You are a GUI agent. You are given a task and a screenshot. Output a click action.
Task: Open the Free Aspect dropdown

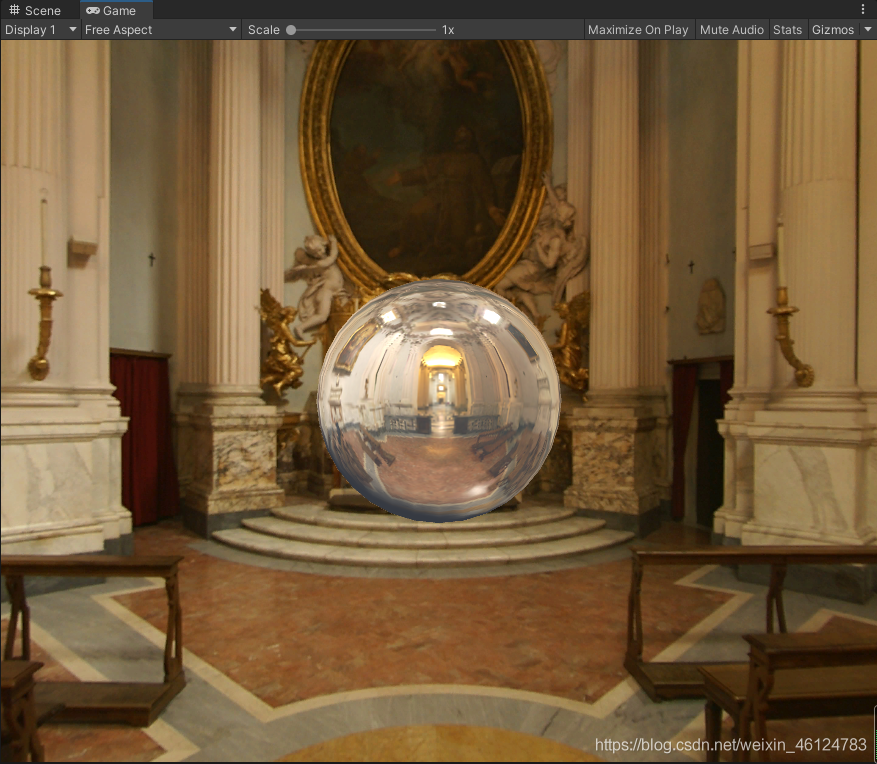point(161,30)
